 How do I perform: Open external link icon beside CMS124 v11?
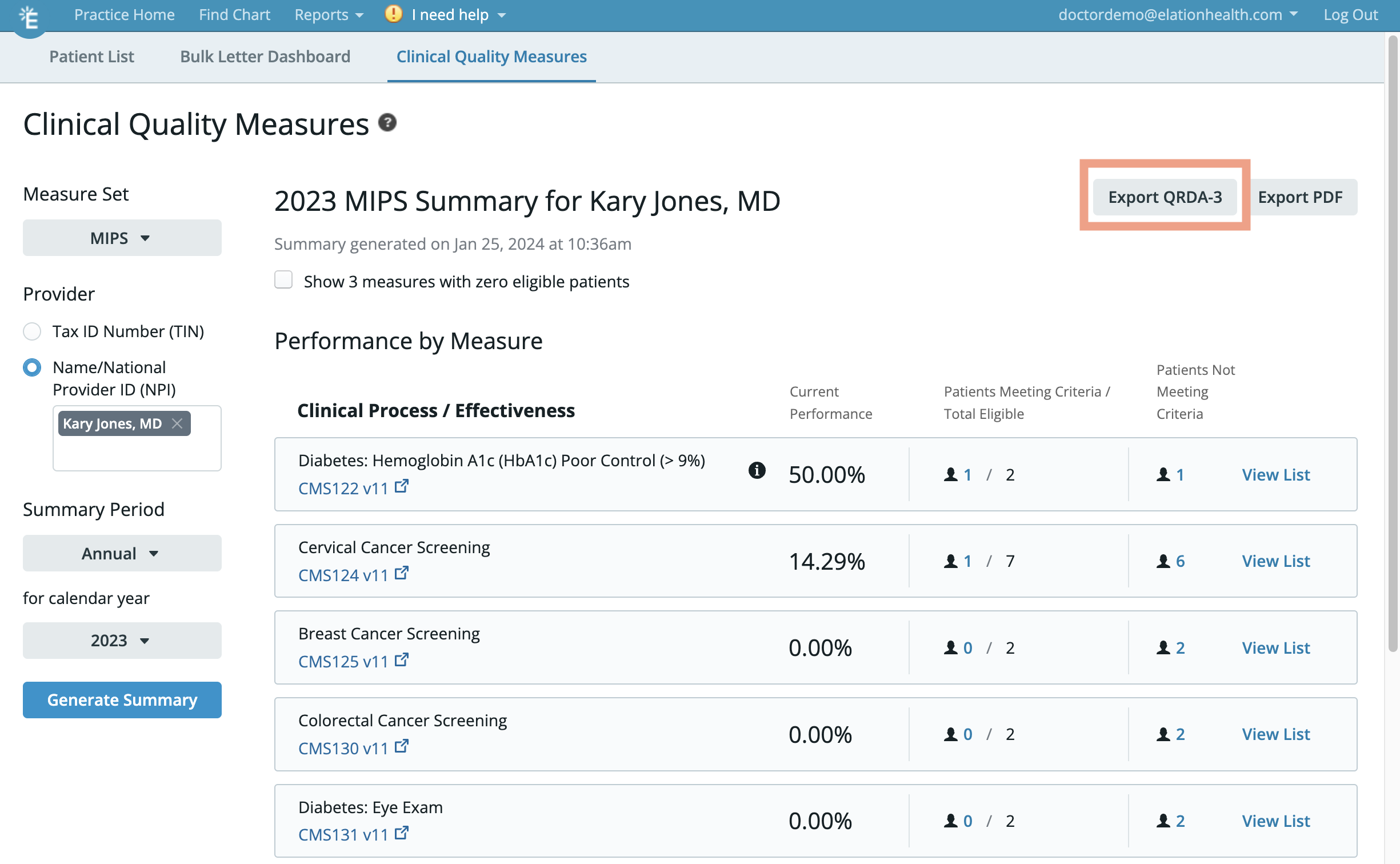(402, 573)
